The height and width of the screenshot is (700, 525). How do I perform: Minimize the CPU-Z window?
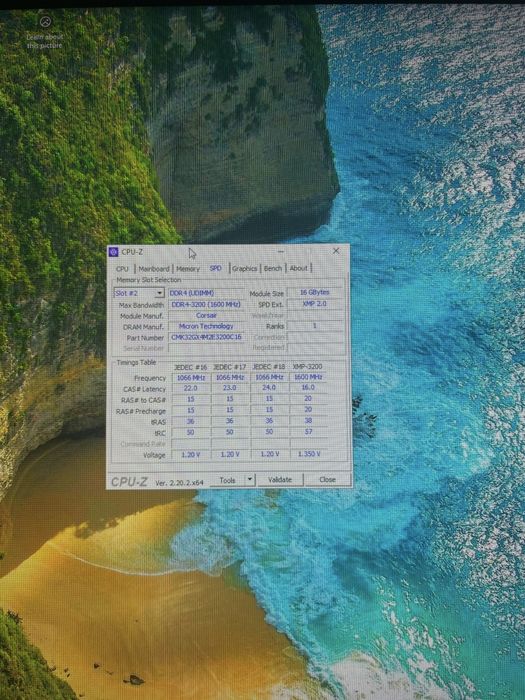pyautogui.click(x=280, y=252)
